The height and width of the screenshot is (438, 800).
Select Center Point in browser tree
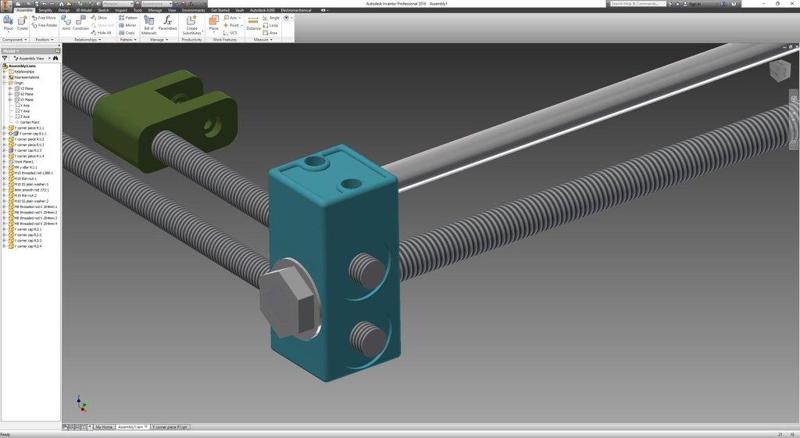click(x=29, y=122)
